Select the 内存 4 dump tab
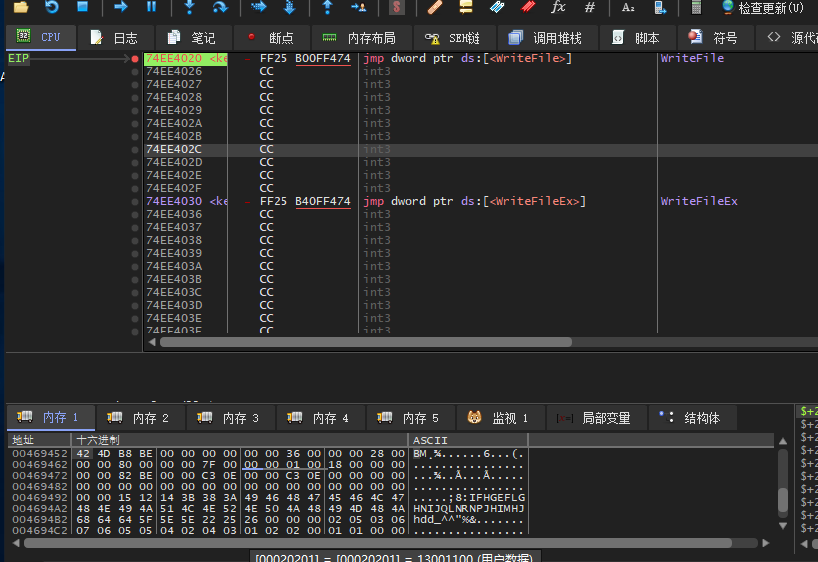This screenshot has height=562, width=818. coord(320,418)
